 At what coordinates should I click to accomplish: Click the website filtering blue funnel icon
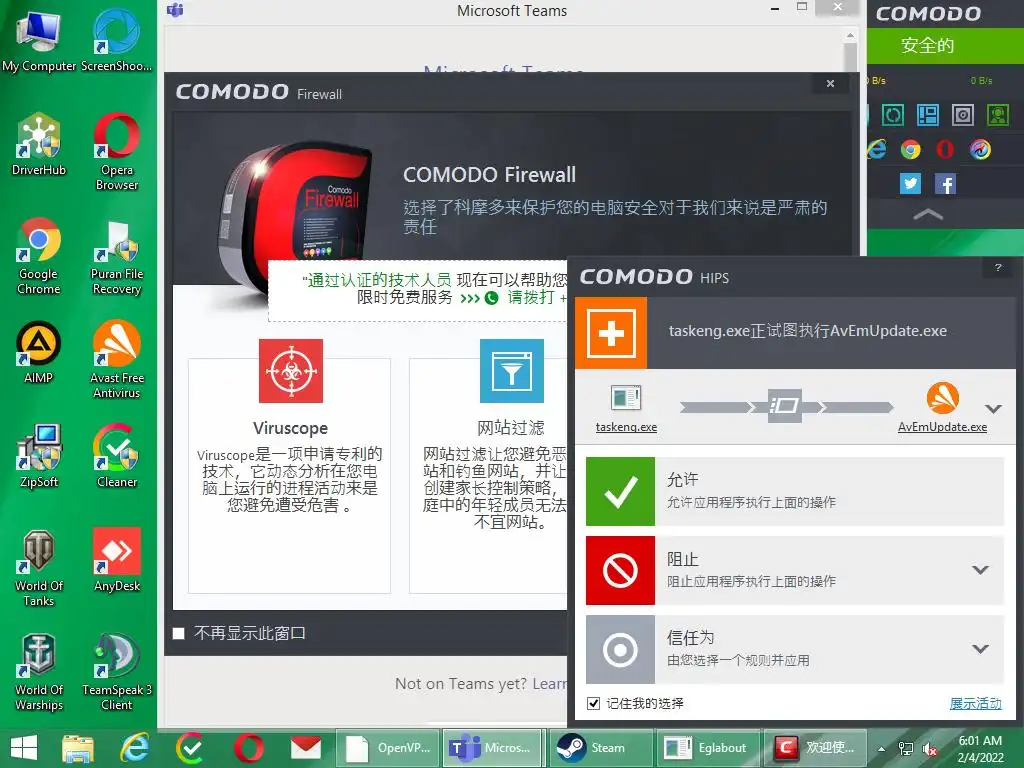click(511, 371)
